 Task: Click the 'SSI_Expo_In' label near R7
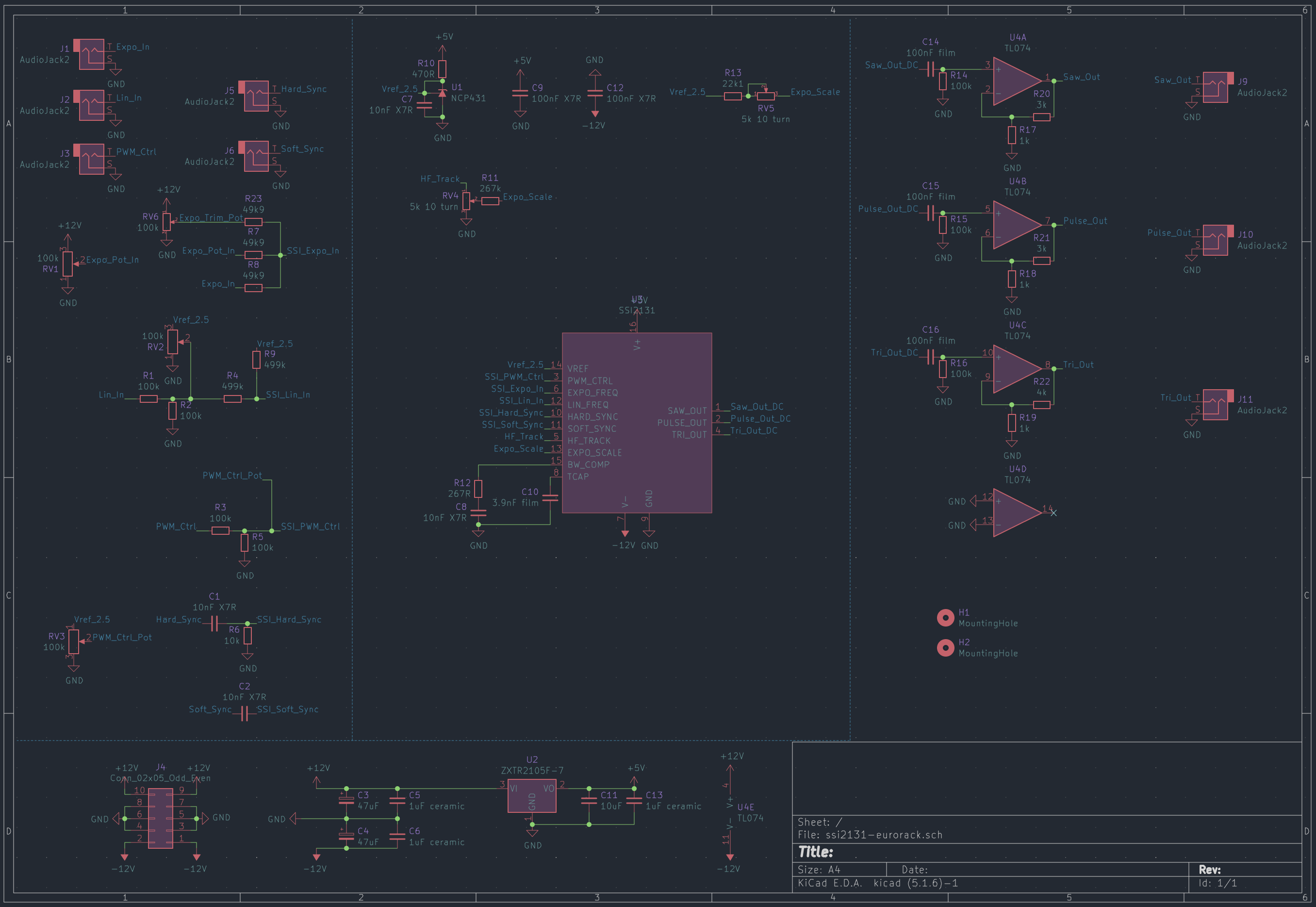tap(313, 250)
